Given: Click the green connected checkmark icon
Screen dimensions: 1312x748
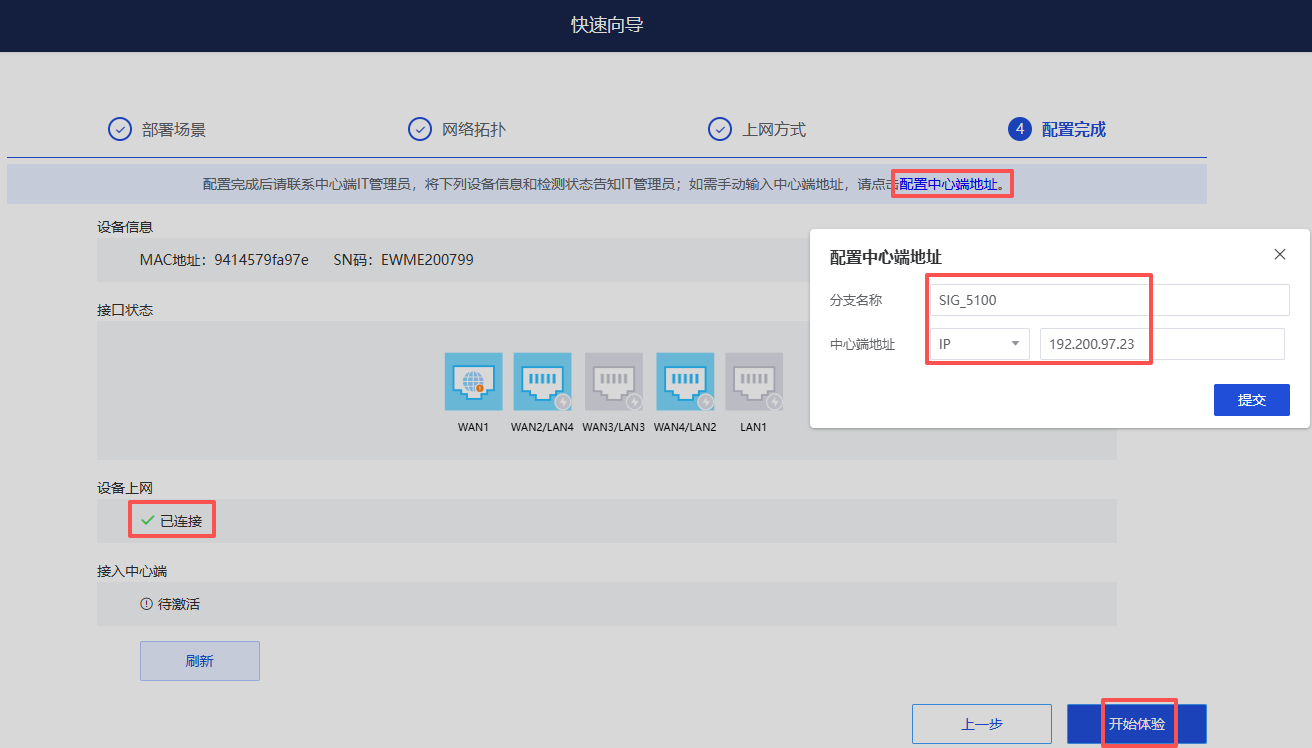Looking at the screenshot, I should coord(147,520).
